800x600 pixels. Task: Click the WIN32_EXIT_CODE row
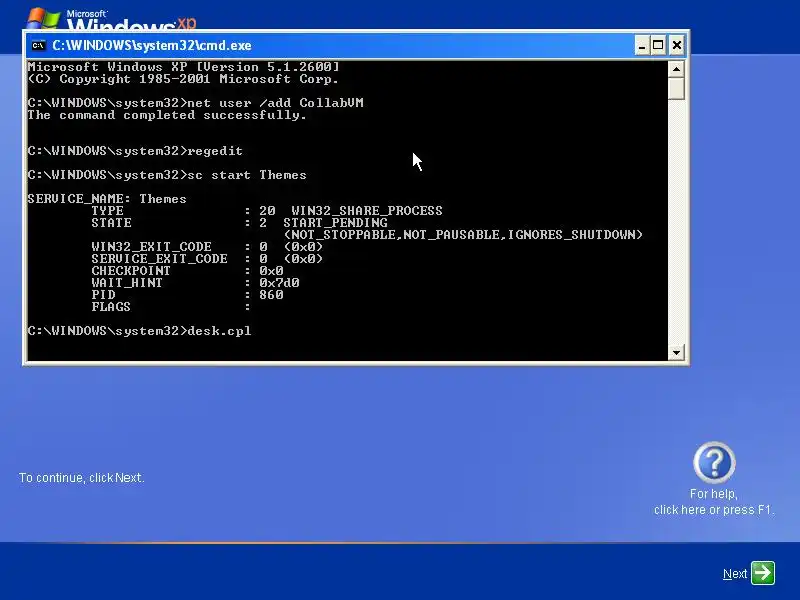(207, 247)
